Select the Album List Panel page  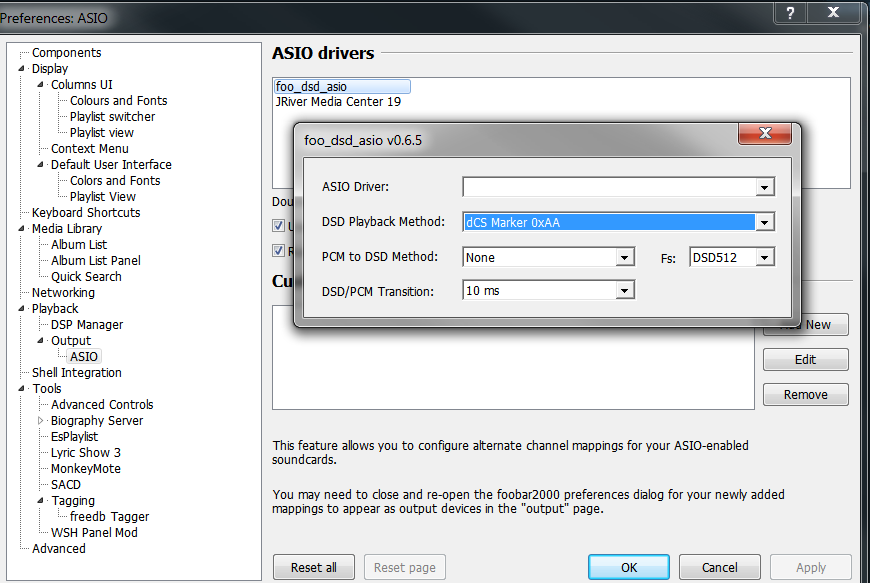(95, 261)
